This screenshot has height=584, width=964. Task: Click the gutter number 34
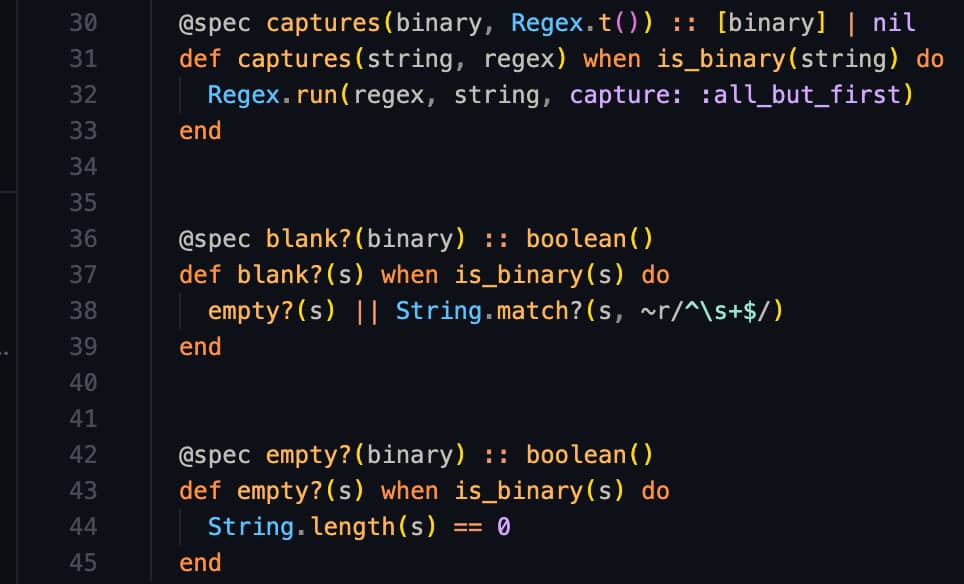click(x=83, y=167)
